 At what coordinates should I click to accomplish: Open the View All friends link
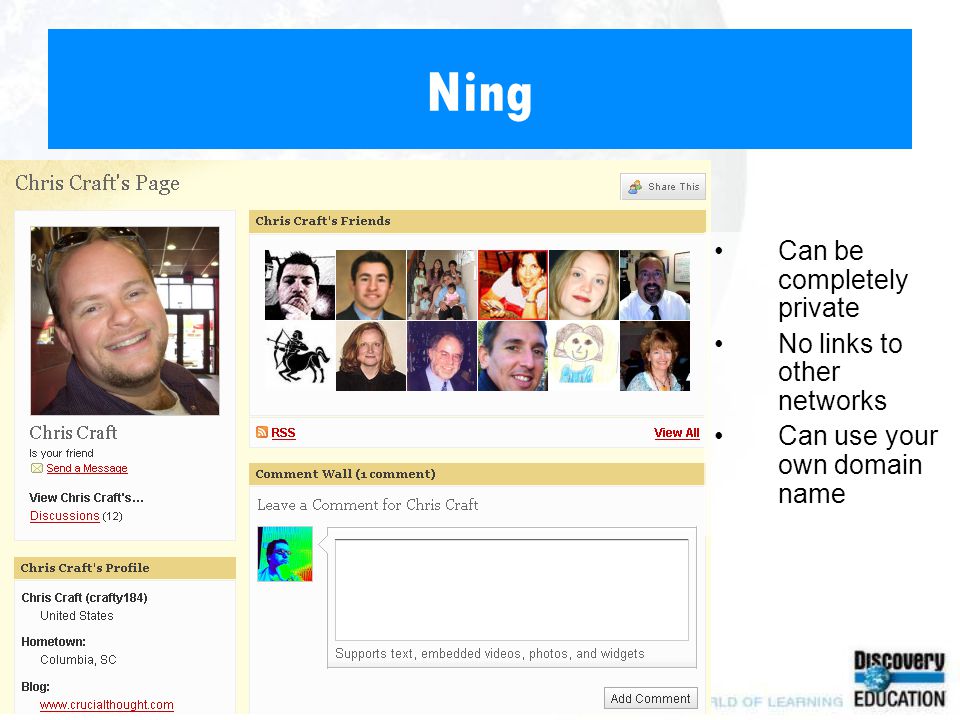677,432
